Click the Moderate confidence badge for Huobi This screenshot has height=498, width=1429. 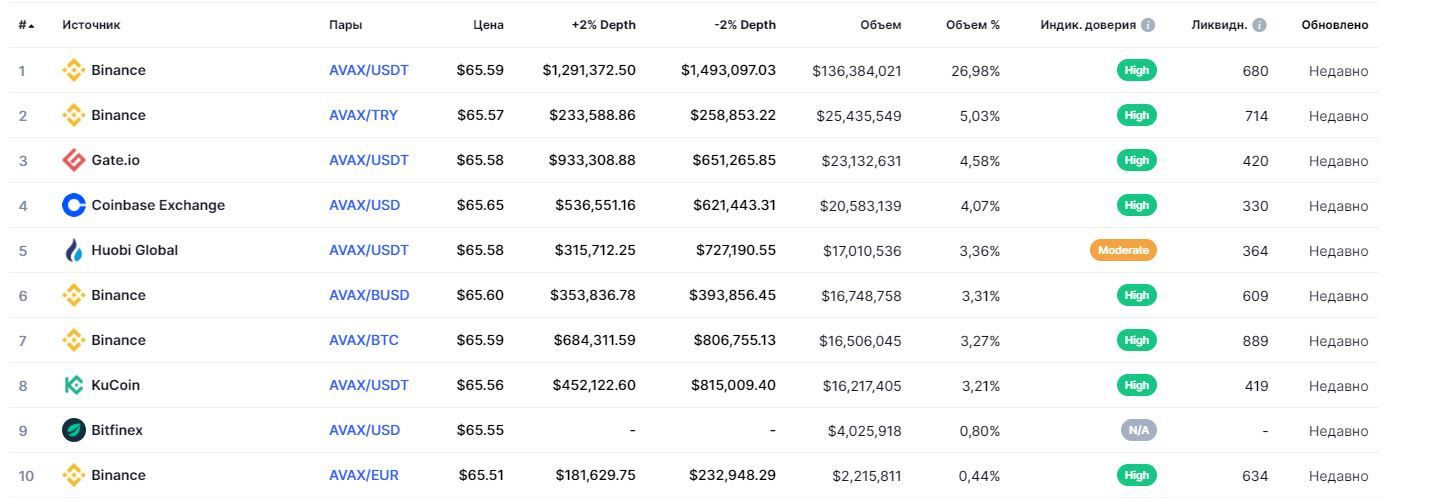point(1123,250)
